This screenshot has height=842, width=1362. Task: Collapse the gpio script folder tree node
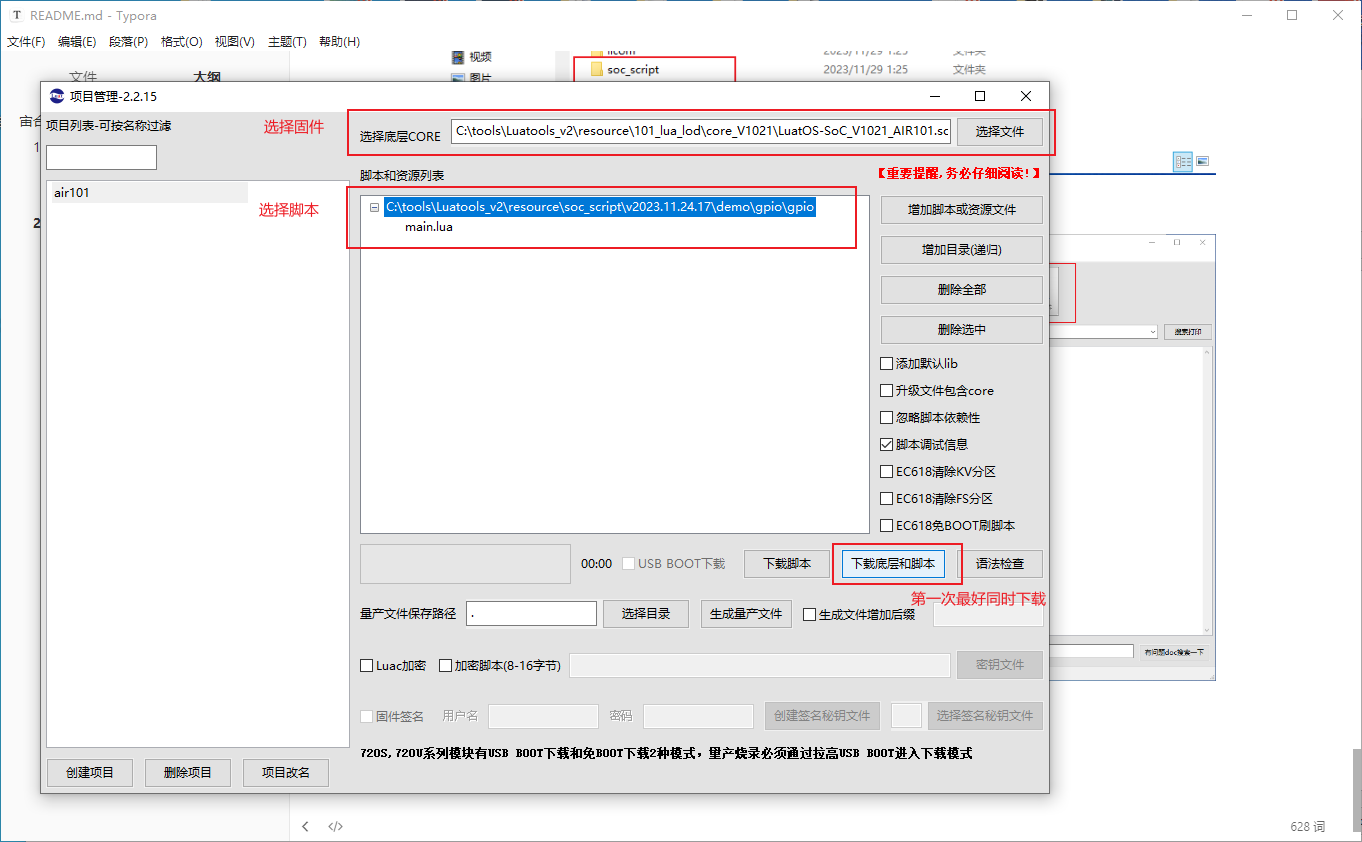pyautogui.click(x=374, y=208)
